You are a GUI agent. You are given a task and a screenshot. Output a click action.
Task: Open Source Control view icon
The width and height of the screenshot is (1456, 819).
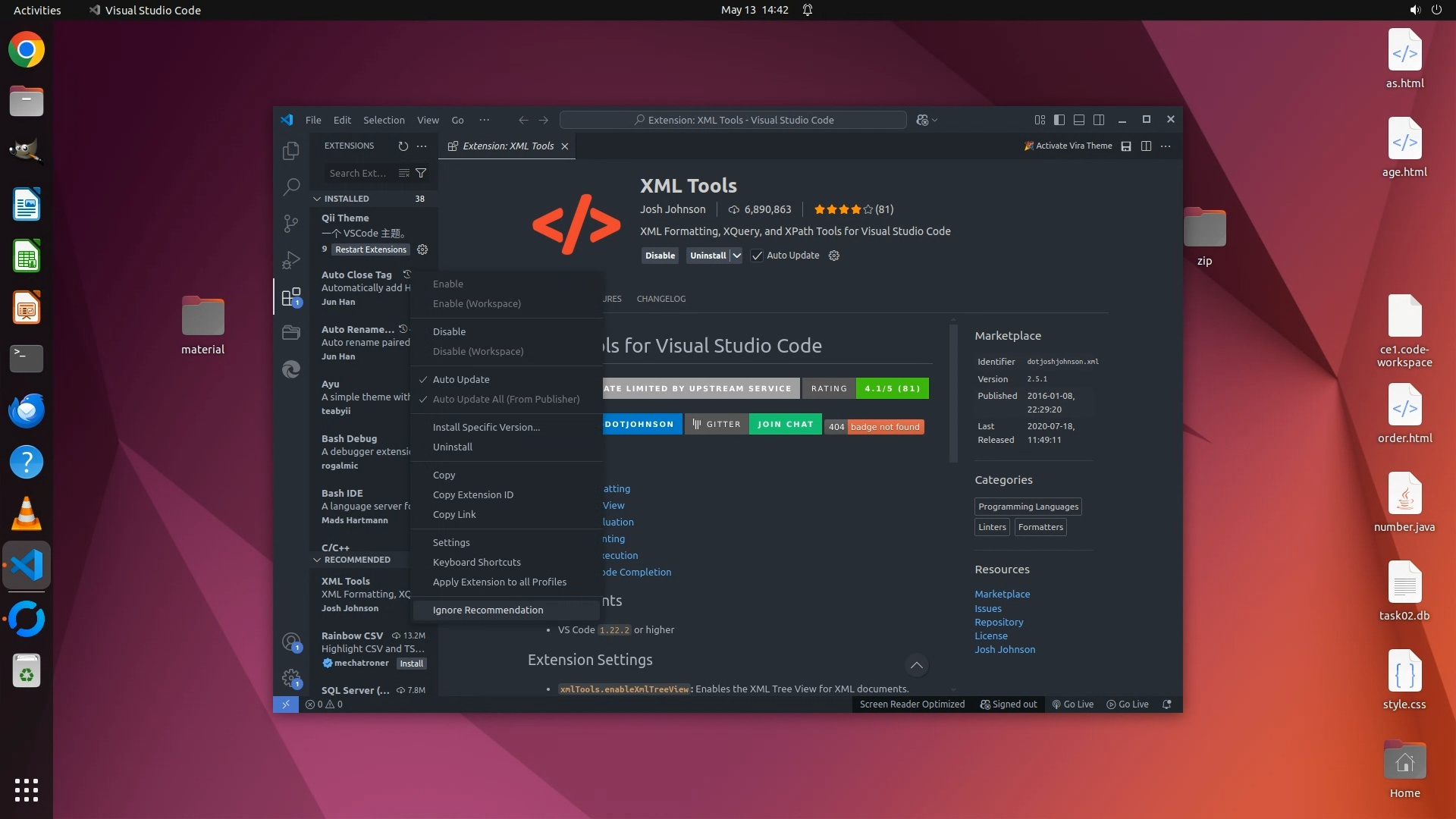point(291,223)
